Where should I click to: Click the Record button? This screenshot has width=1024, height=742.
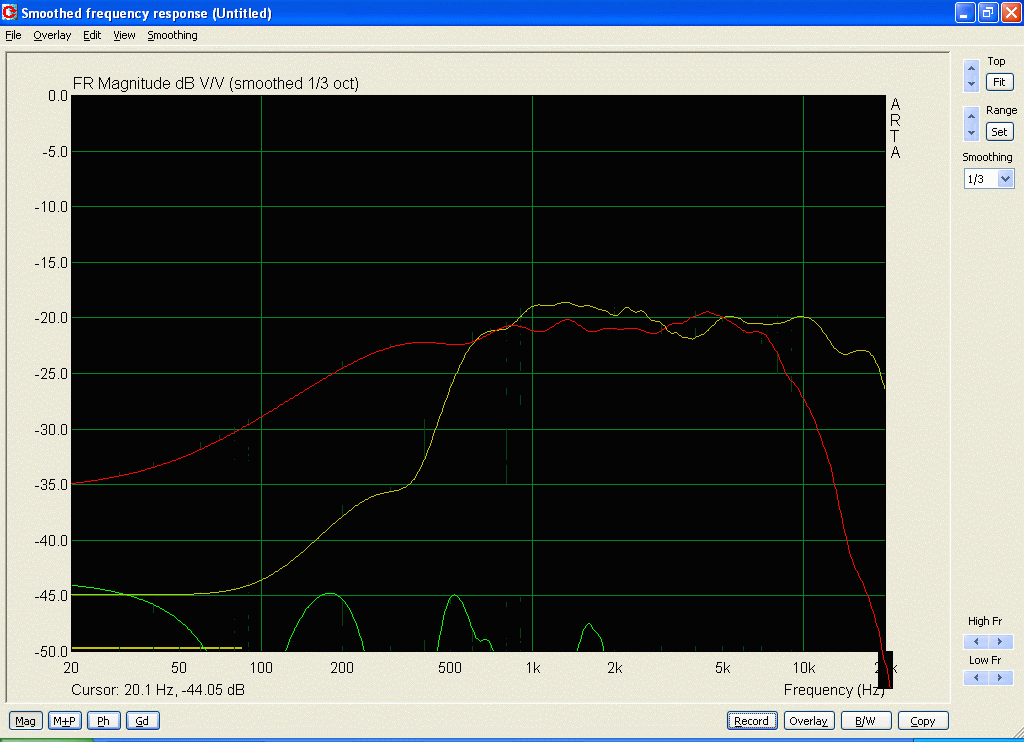click(752, 721)
